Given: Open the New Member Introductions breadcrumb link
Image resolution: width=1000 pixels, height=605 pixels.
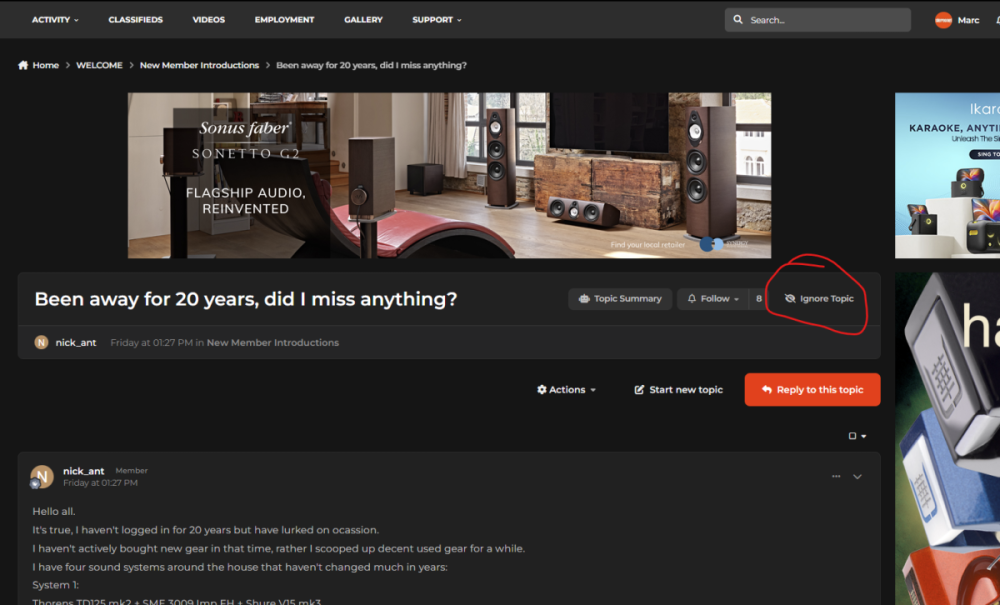Looking at the screenshot, I should point(198,65).
